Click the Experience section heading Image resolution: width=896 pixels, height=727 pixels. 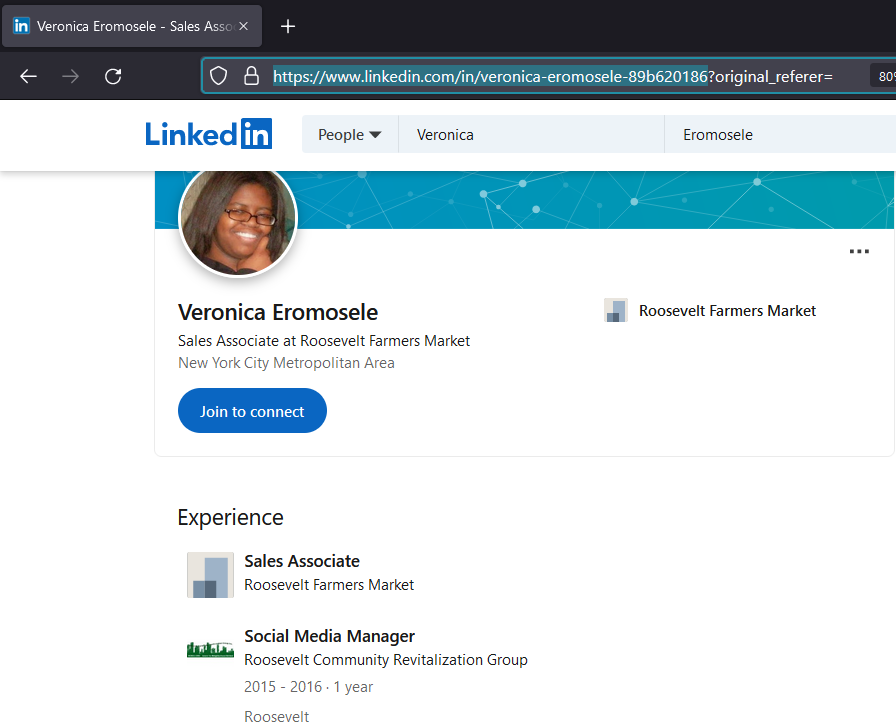click(230, 517)
